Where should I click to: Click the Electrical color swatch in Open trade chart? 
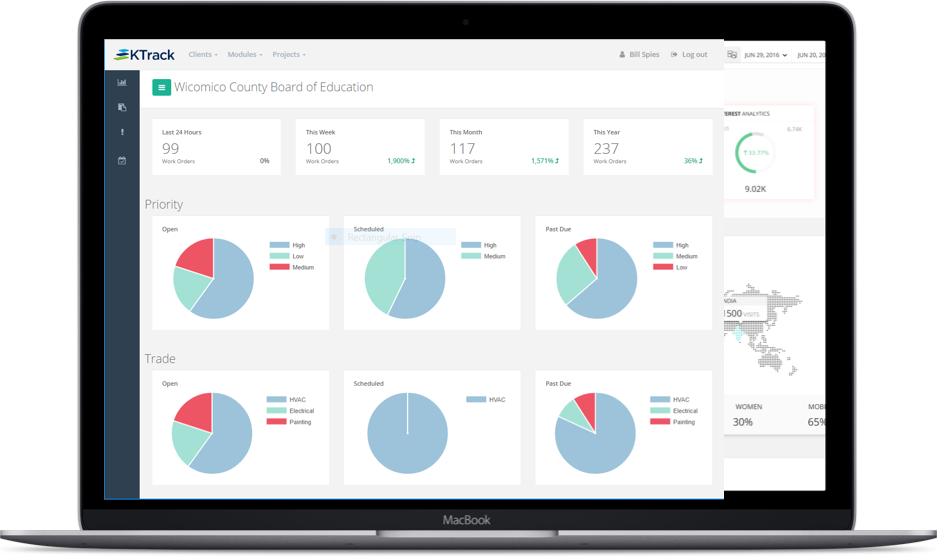(276, 410)
